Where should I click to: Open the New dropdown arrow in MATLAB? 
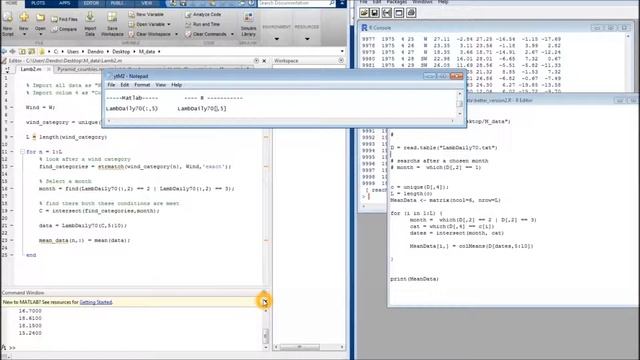24,34
